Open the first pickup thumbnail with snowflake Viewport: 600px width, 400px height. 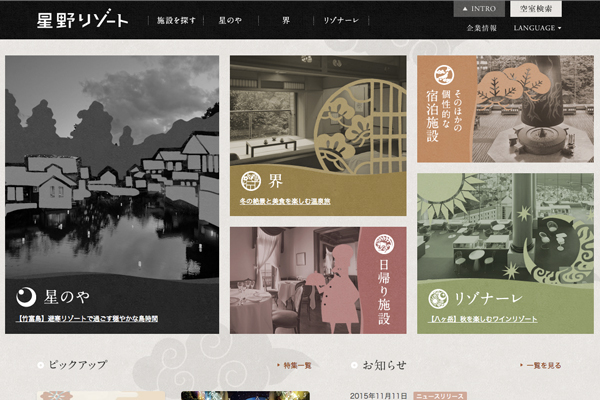point(101,395)
